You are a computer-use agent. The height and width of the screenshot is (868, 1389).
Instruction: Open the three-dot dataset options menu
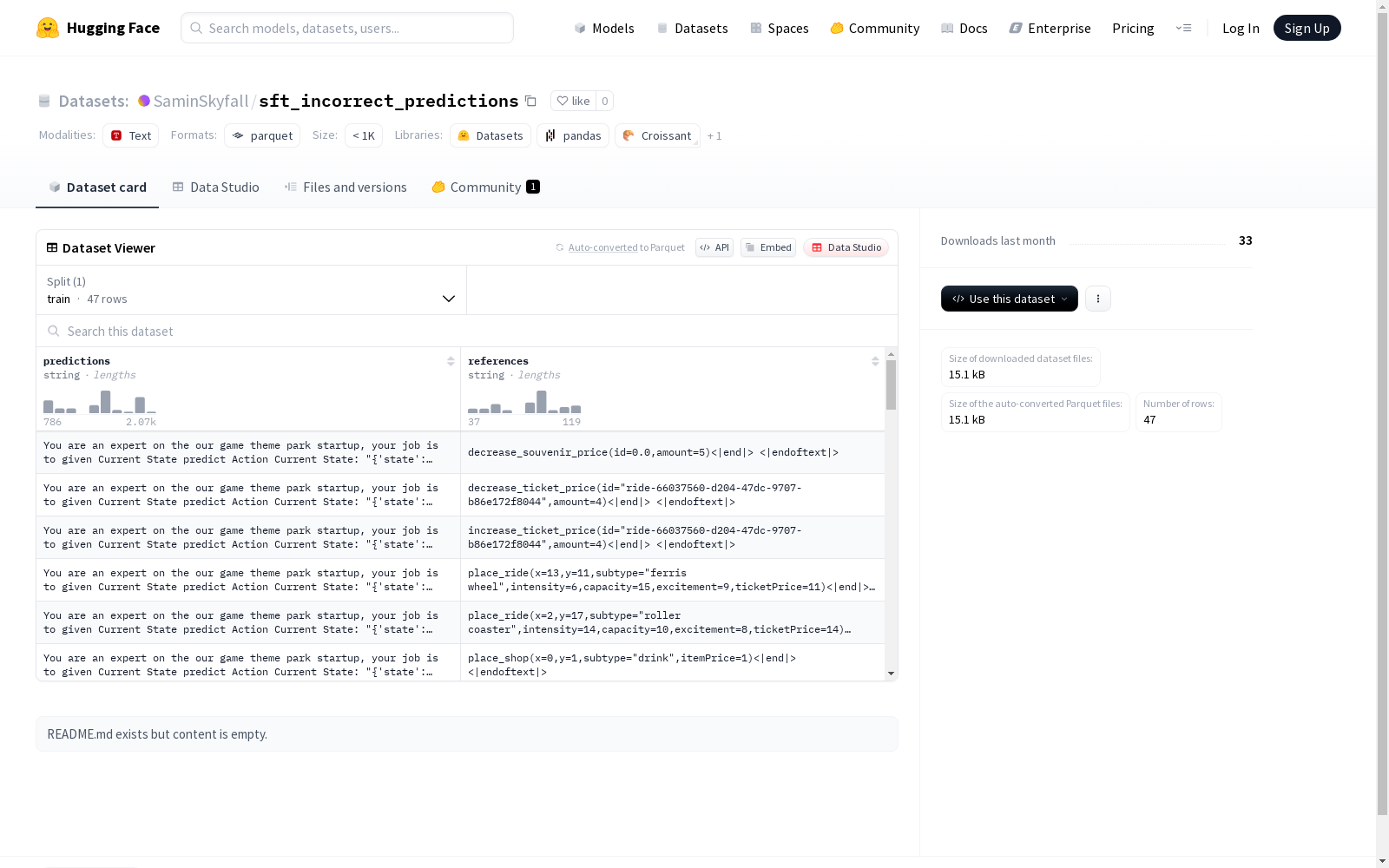tap(1098, 299)
